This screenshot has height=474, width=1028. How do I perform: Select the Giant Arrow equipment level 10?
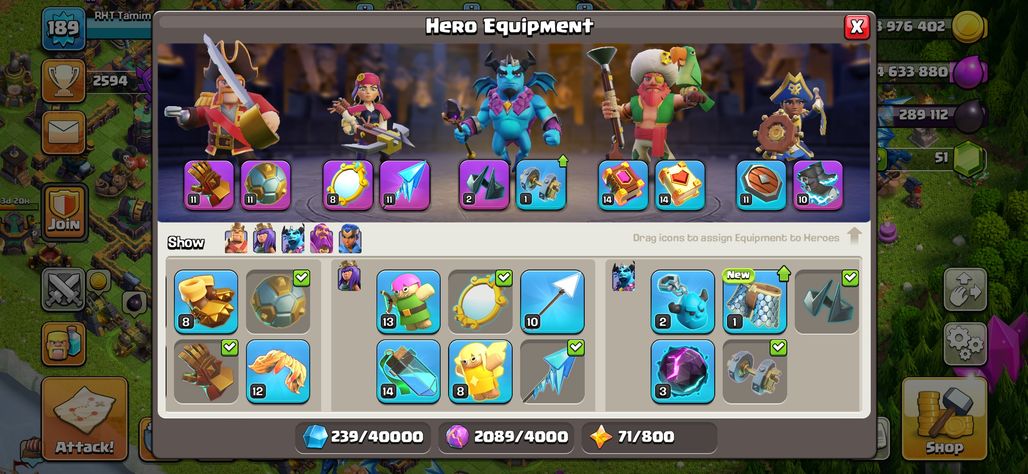pos(551,302)
